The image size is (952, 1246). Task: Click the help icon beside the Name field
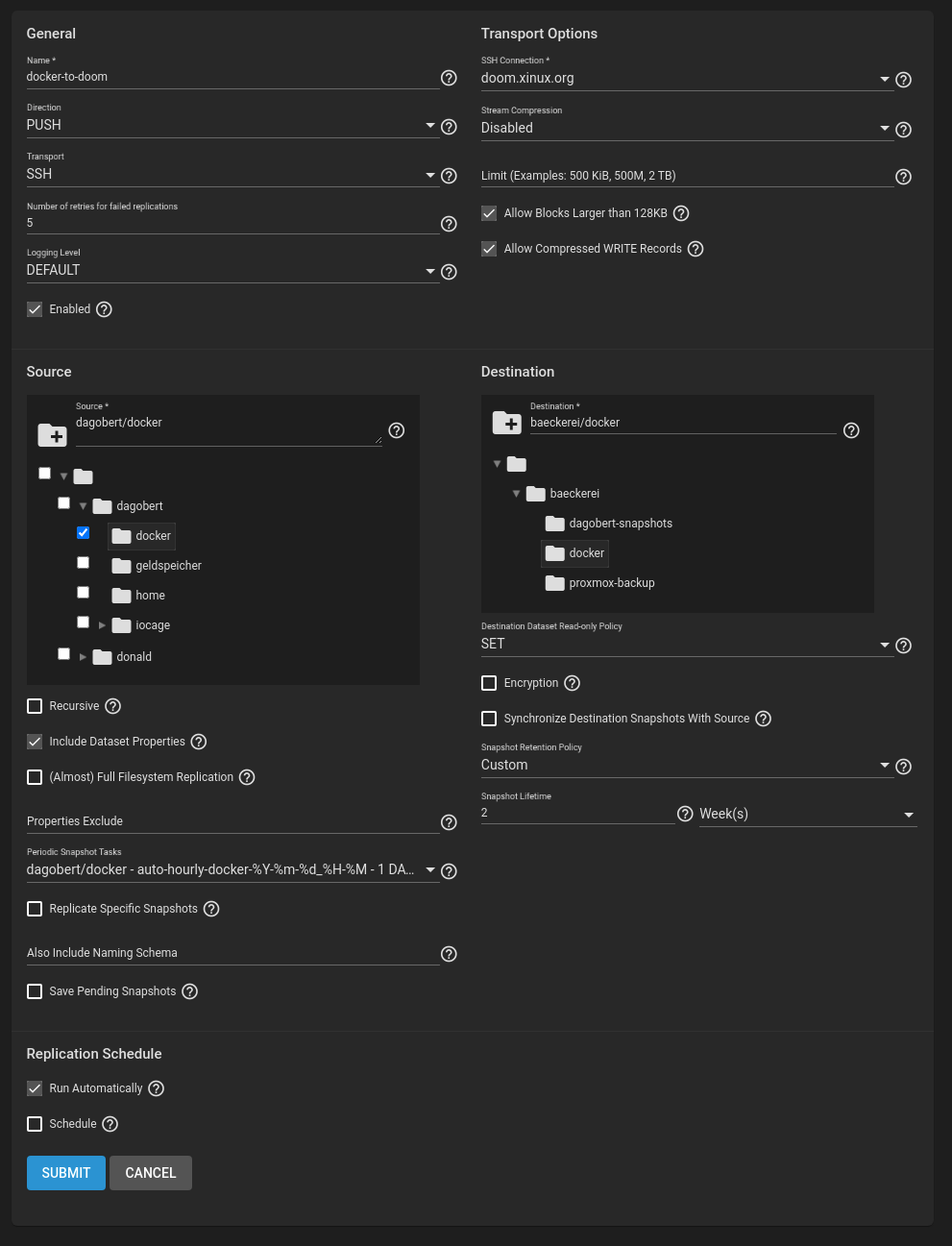pos(449,78)
